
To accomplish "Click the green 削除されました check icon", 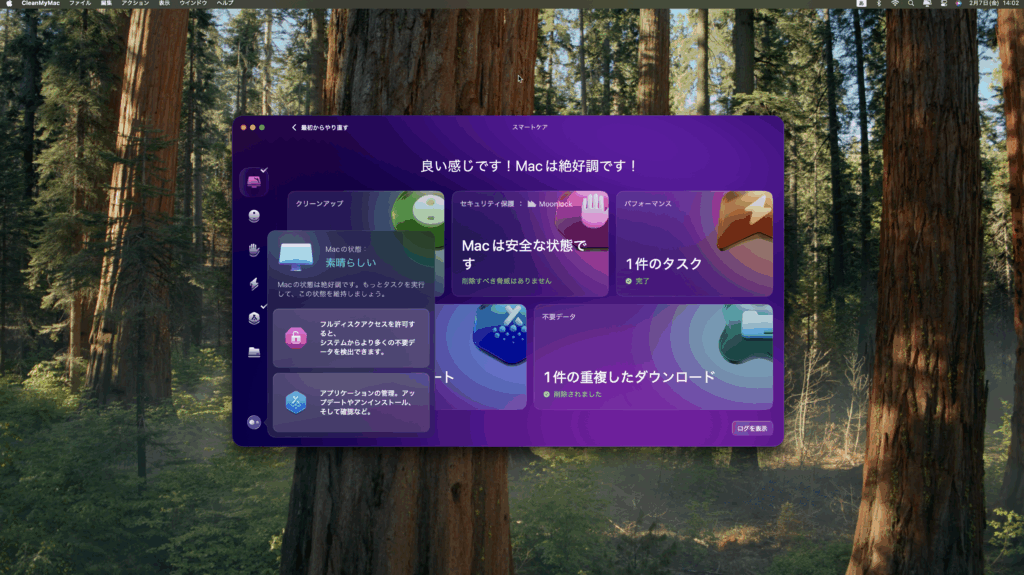I will click(x=547, y=394).
